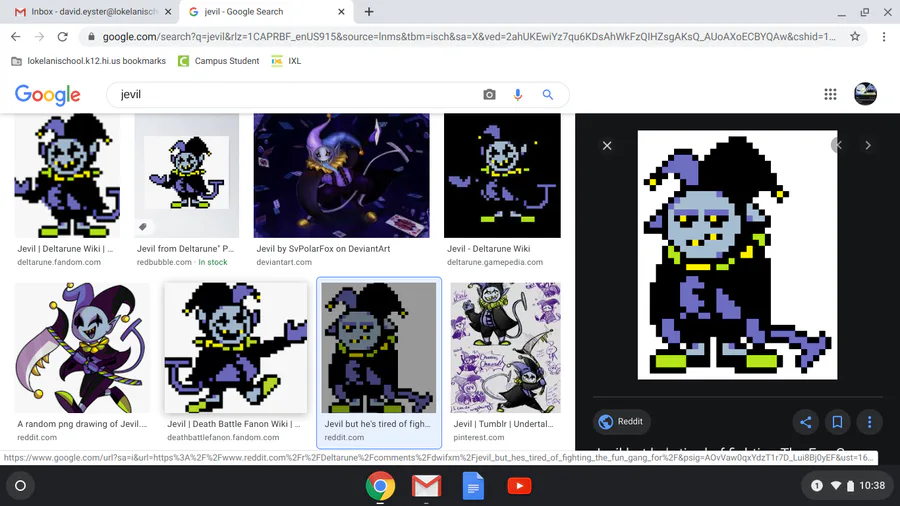Open the Chrome app in the shelf

pos(380,486)
